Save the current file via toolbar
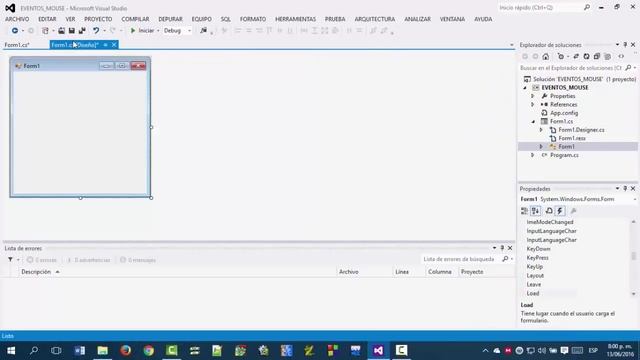640x360 pixels. pos(71,31)
